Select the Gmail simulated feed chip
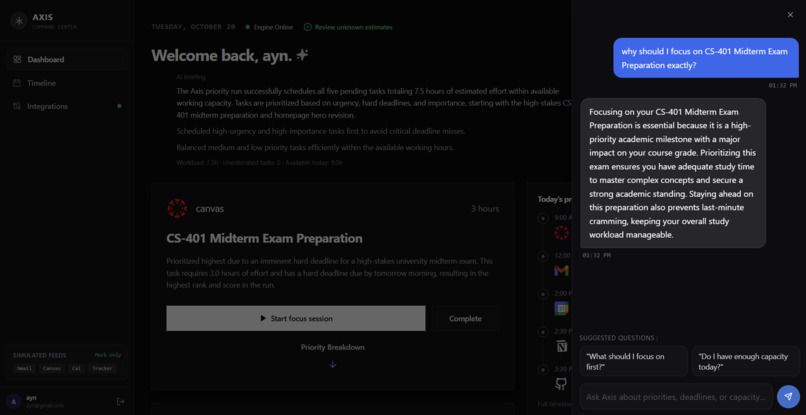Screen dimensions: 806x415 tap(24, 368)
